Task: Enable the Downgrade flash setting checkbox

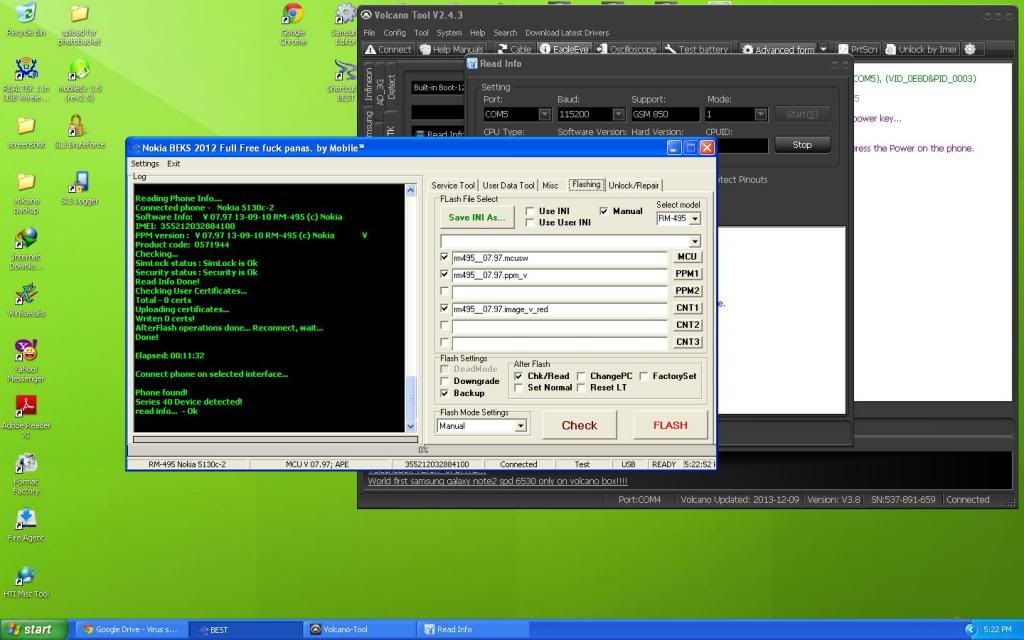Action: click(445, 381)
